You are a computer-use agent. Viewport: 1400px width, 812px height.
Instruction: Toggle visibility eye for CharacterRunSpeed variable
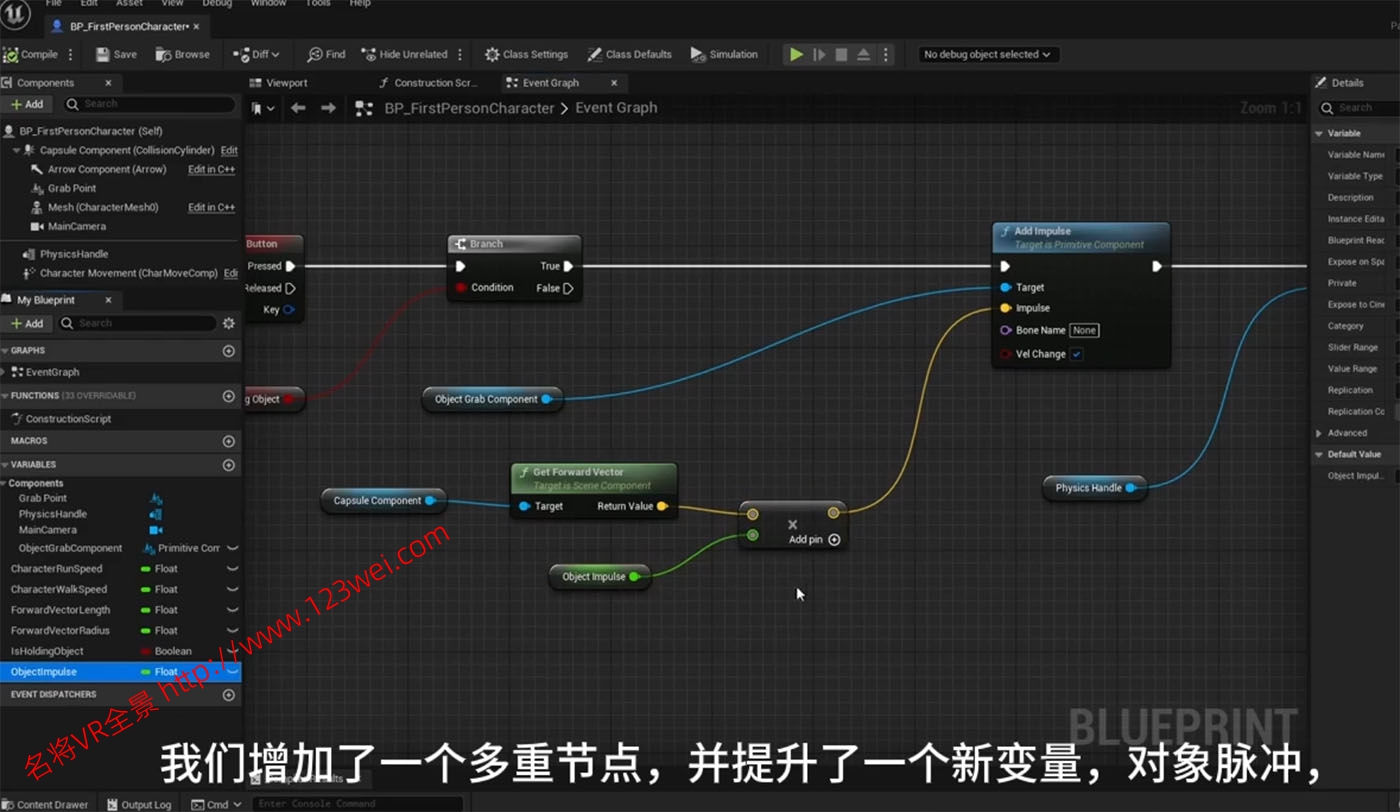point(232,569)
